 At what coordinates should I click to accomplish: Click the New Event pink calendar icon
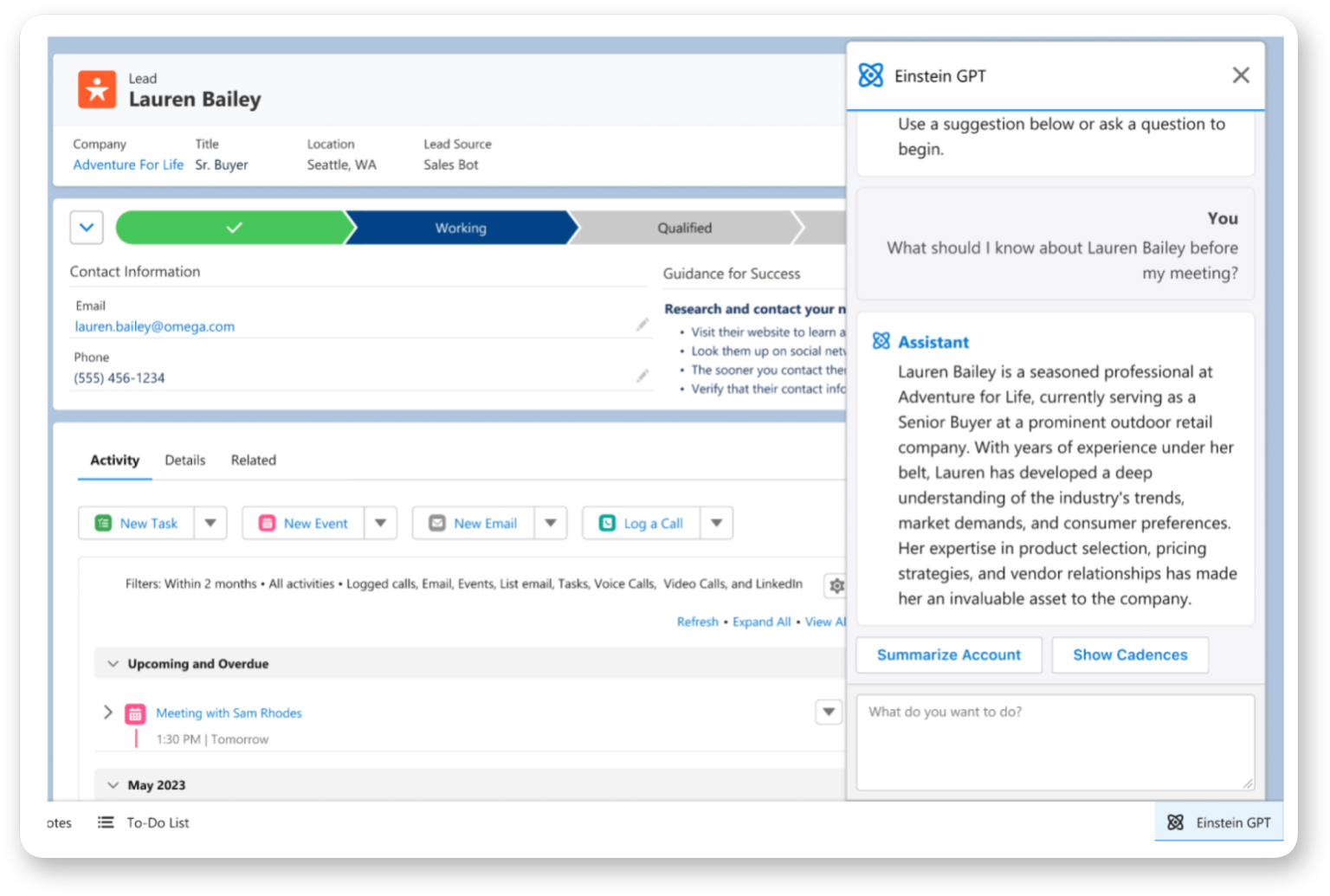tap(267, 523)
